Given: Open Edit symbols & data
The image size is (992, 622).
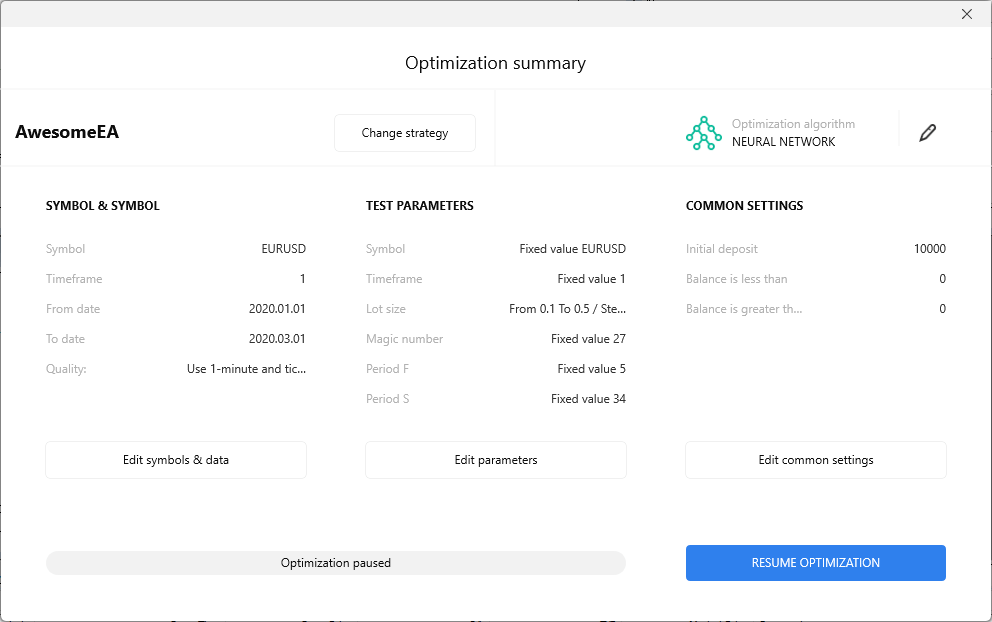Looking at the screenshot, I should [176, 460].
